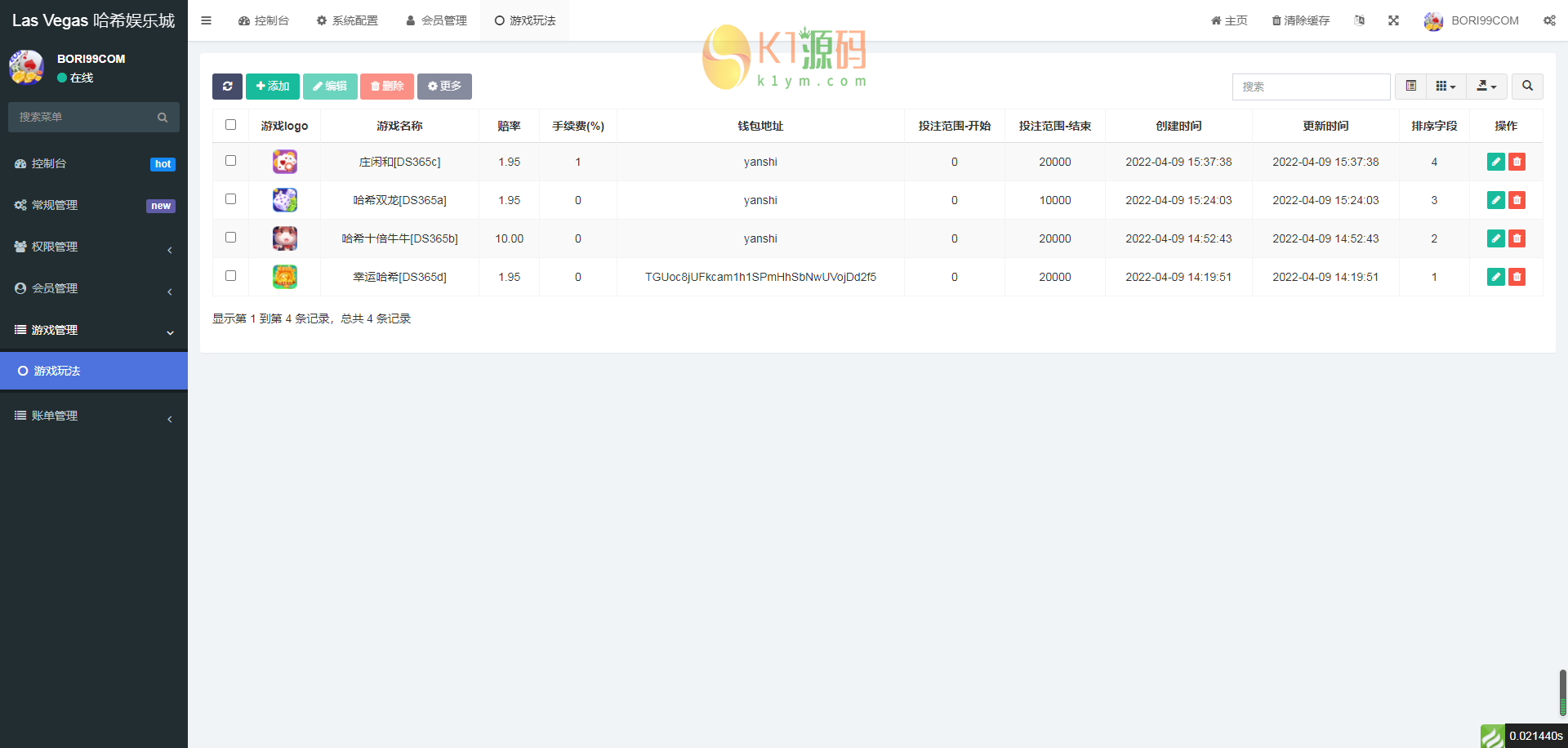Edit the 庄闲和[DS365c] row via pencil icon
Image resolution: width=1568 pixels, height=748 pixels.
click(1495, 162)
